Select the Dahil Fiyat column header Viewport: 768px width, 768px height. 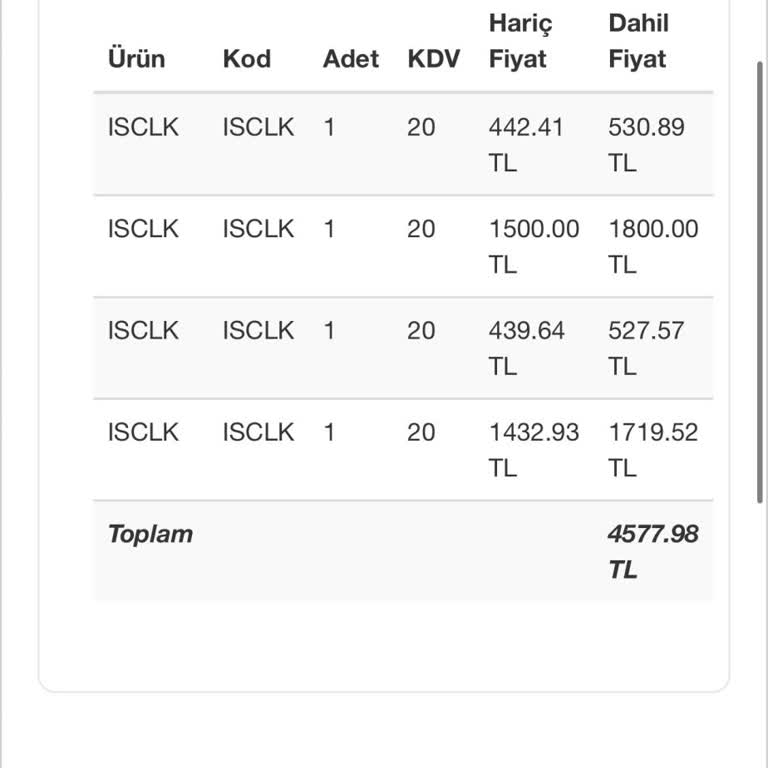coord(638,41)
